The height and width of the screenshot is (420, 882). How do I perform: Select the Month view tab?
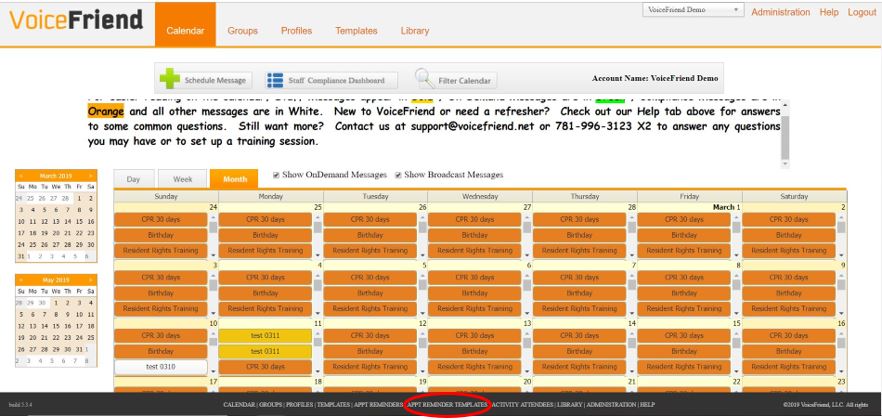pos(235,179)
